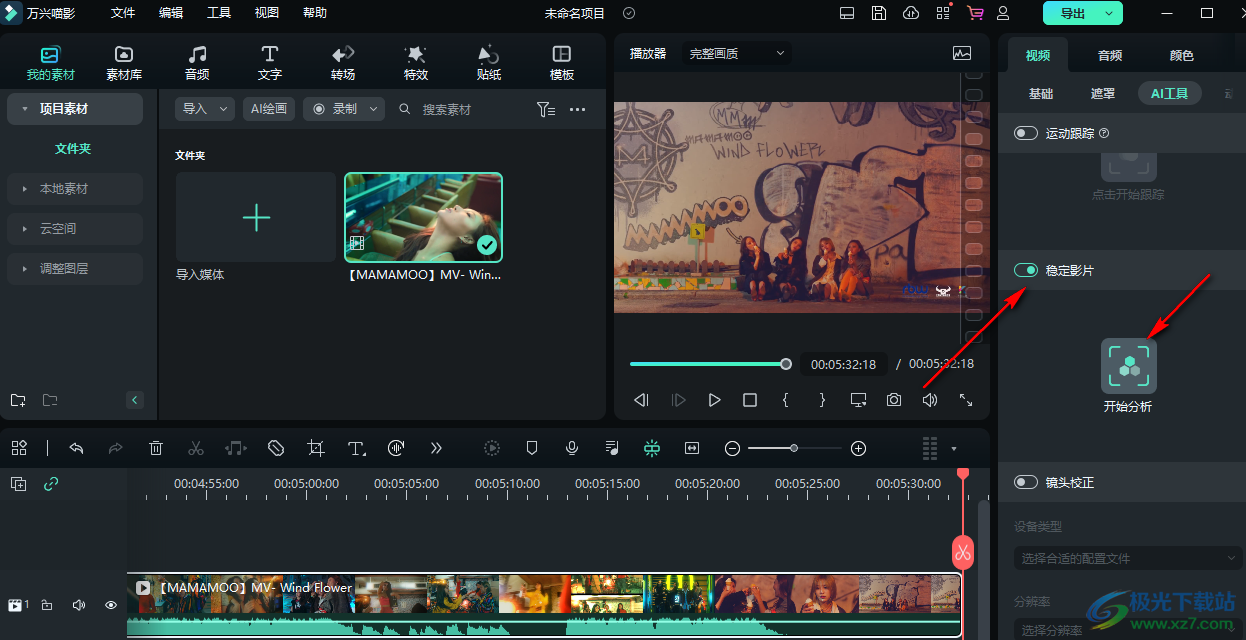Delete selected clip with trash icon
1246x640 pixels.
coord(156,448)
